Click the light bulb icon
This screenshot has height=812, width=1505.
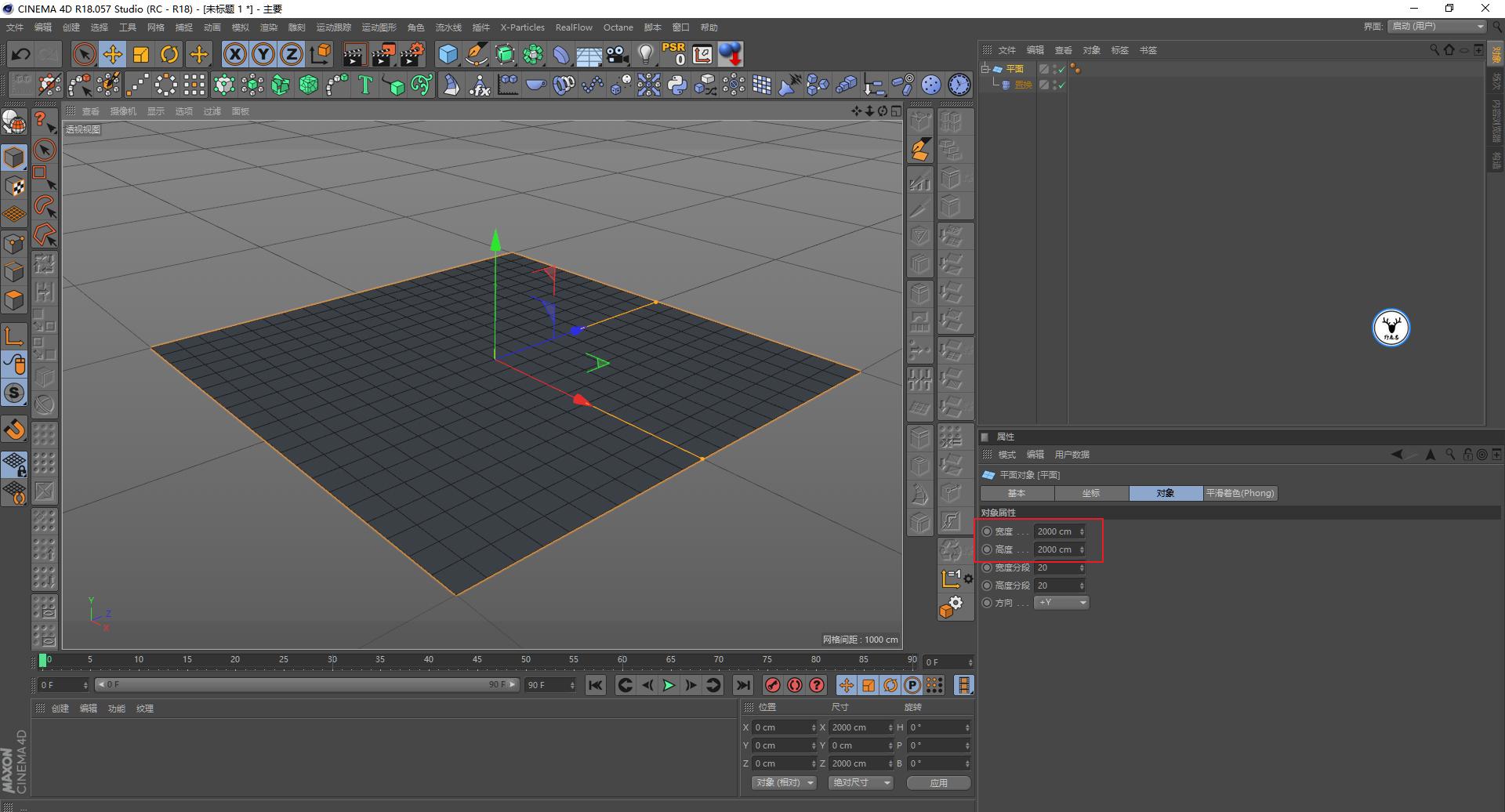click(x=645, y=54)
